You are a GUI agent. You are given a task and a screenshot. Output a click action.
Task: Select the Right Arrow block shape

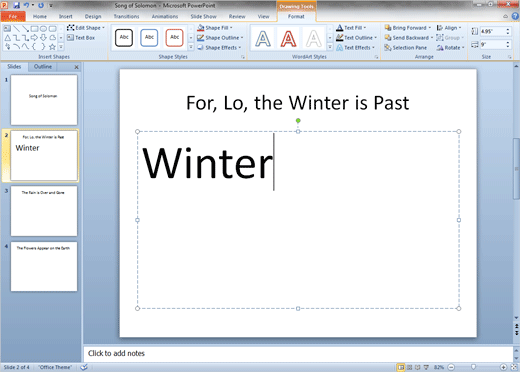point(34,38)
